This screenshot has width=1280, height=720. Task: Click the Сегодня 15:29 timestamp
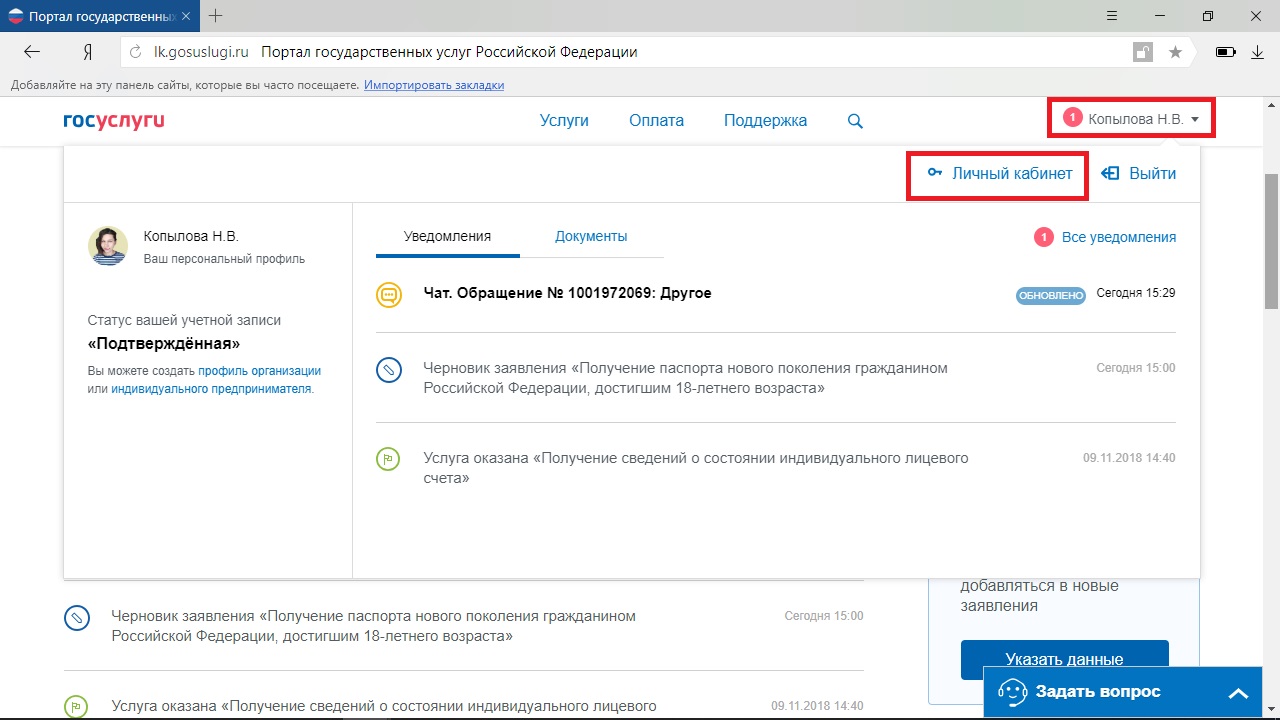click(1136, 293)
